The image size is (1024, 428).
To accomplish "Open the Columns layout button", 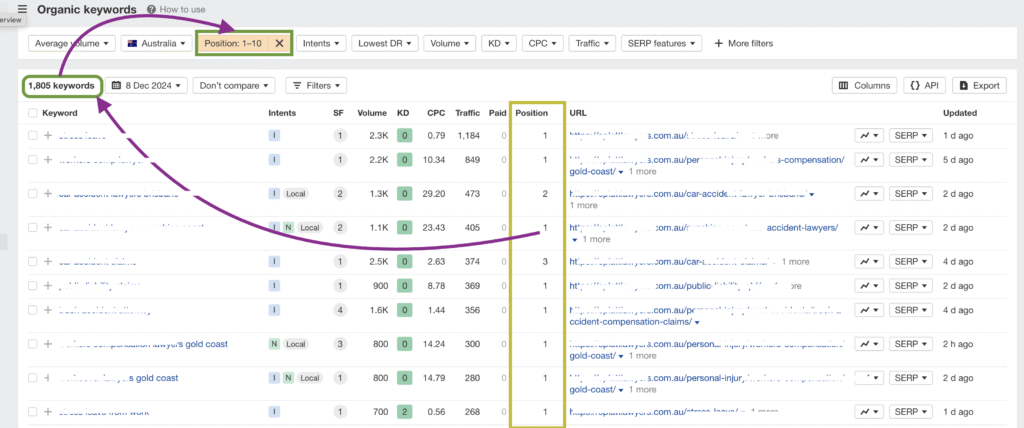I will [864, 86].
